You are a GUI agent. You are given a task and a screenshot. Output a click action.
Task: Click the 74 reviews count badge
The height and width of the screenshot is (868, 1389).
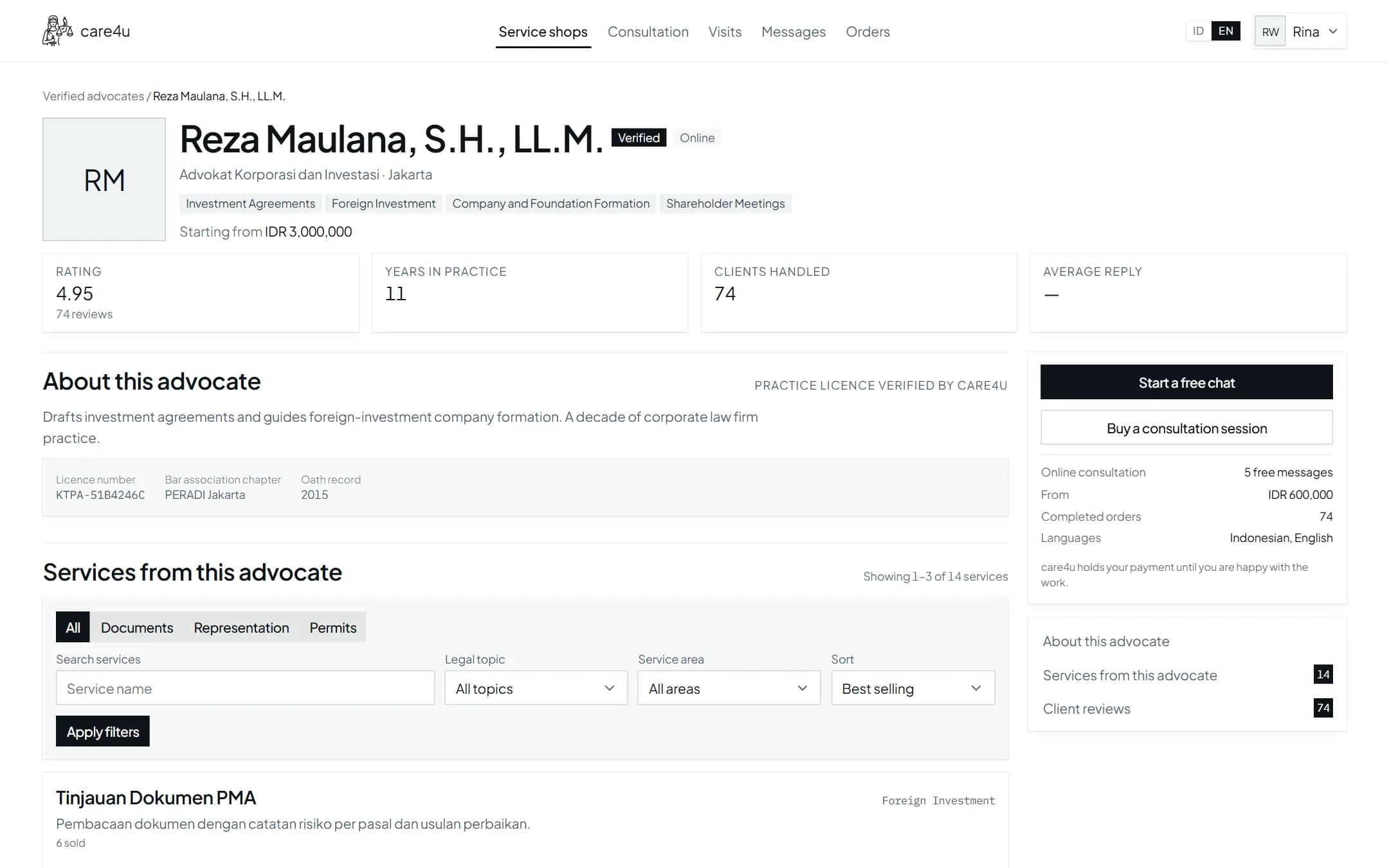(x=1323, y=708)
